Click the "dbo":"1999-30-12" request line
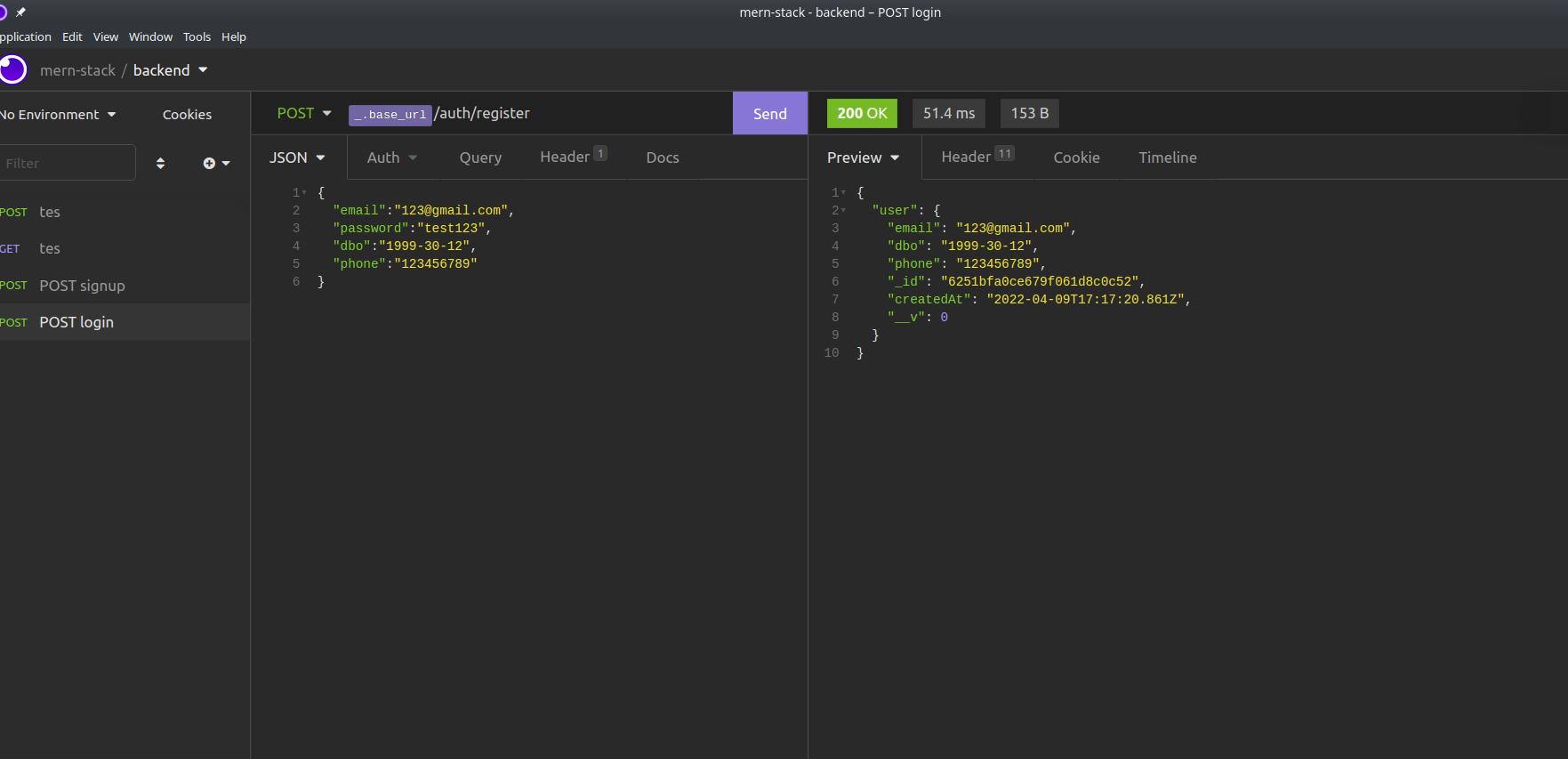The width and height of the screenshot is (1568, 759). (x=405, y=246)
